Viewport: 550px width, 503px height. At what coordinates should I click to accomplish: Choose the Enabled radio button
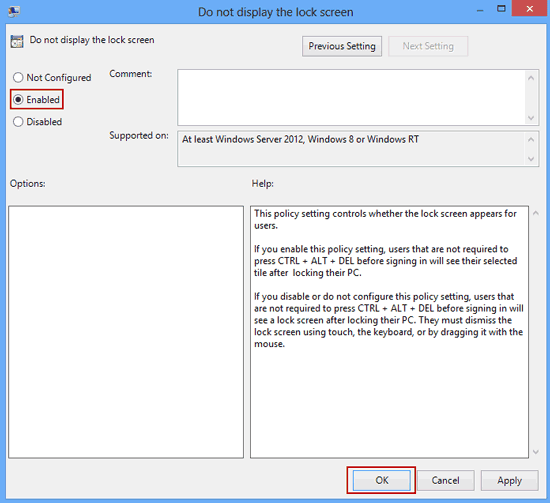36,100
